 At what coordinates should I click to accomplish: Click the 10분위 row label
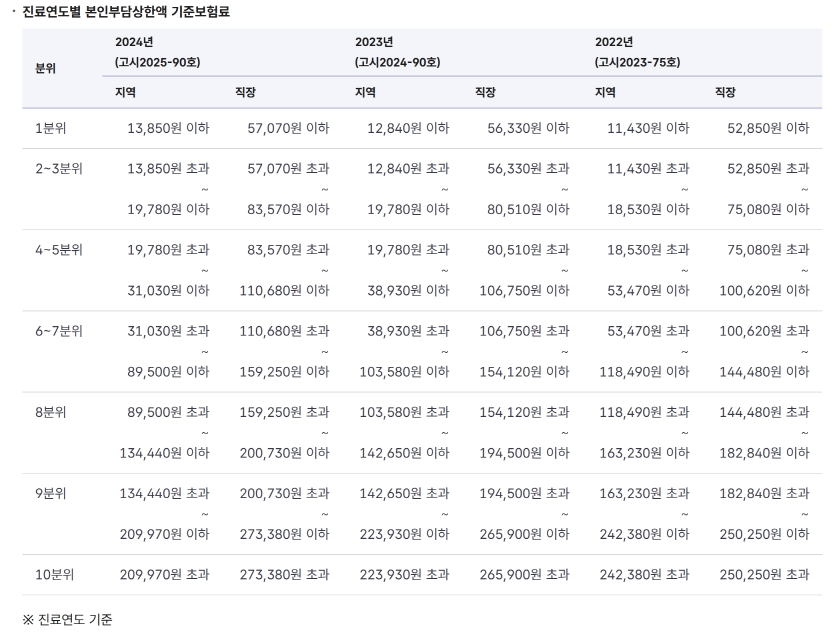pos(55,575)
